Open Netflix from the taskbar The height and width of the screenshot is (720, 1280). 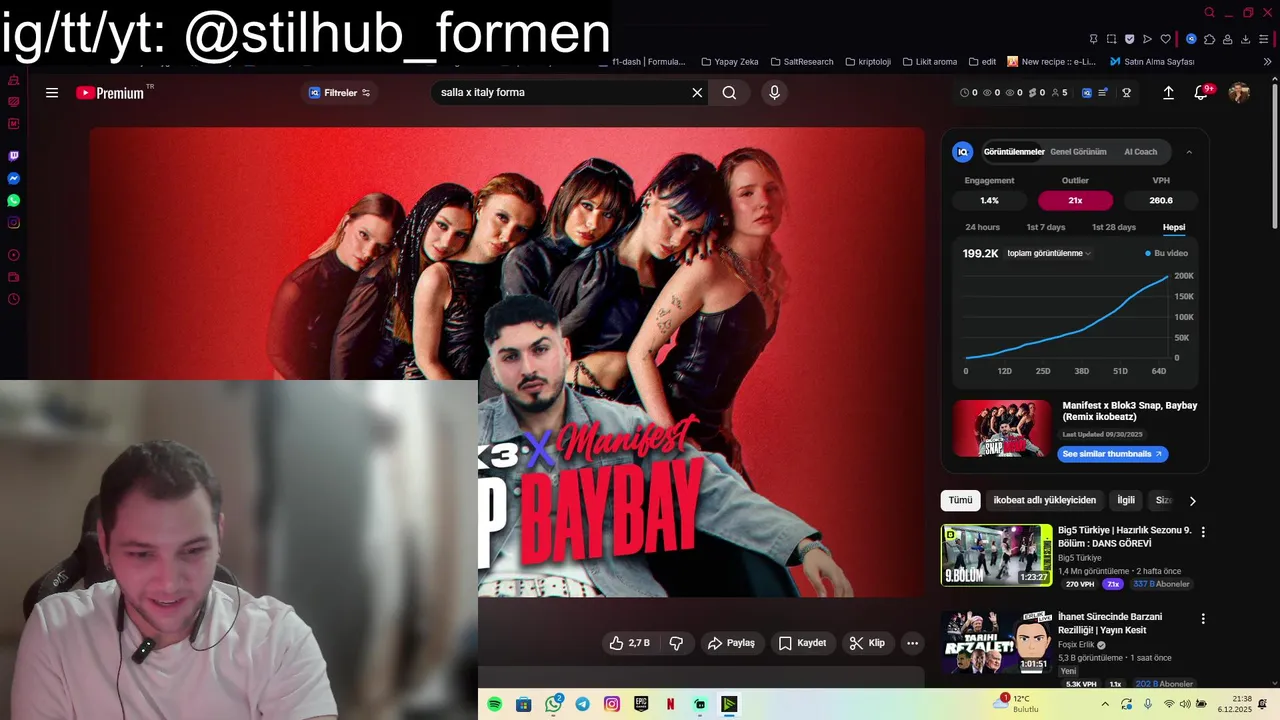(670, 704)
